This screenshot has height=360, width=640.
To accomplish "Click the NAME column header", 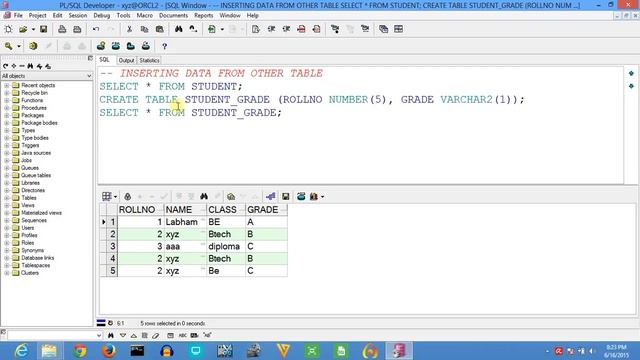I will tap(185, 210).
